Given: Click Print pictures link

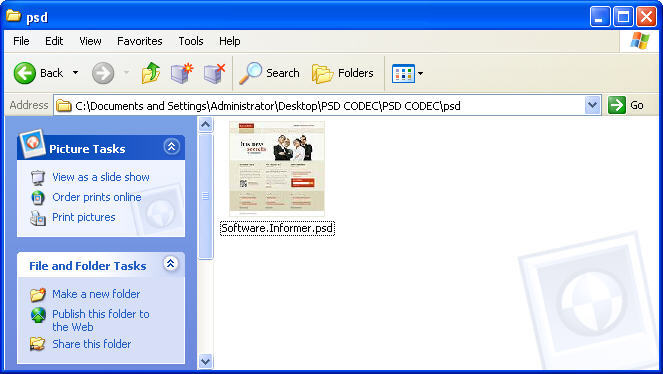Looking at the screenshot, I should point(84,217).
